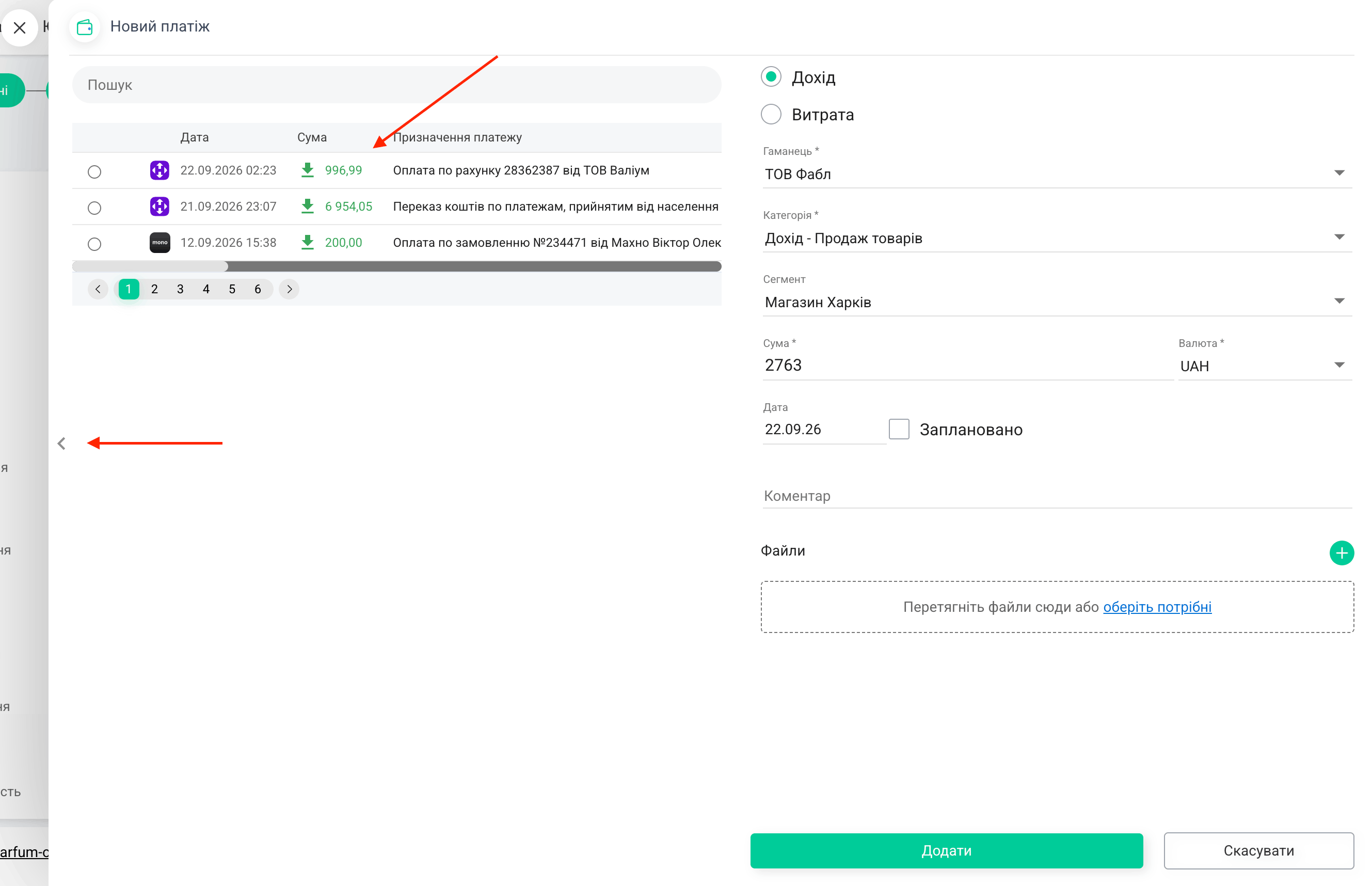
Task: Click the green download arrow beside 6 954,05
Action: click(x=308, y=206)
